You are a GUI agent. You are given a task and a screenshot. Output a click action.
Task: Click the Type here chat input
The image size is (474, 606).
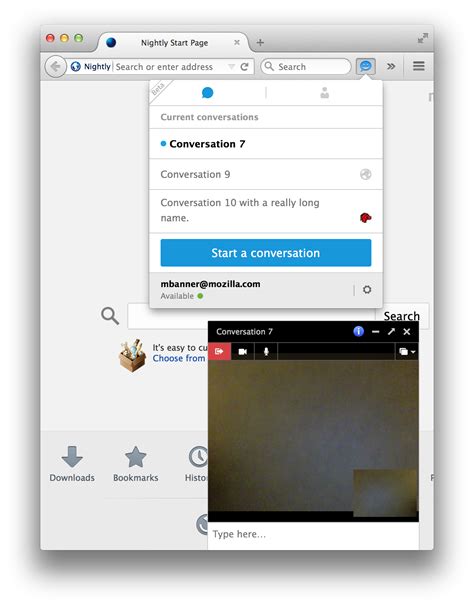point(313,535)
